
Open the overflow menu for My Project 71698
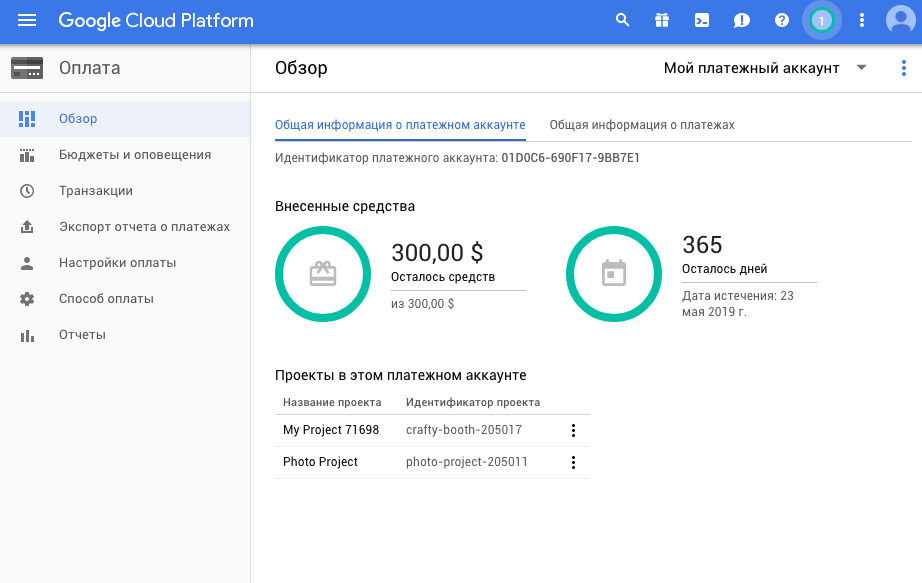(573, 430)
